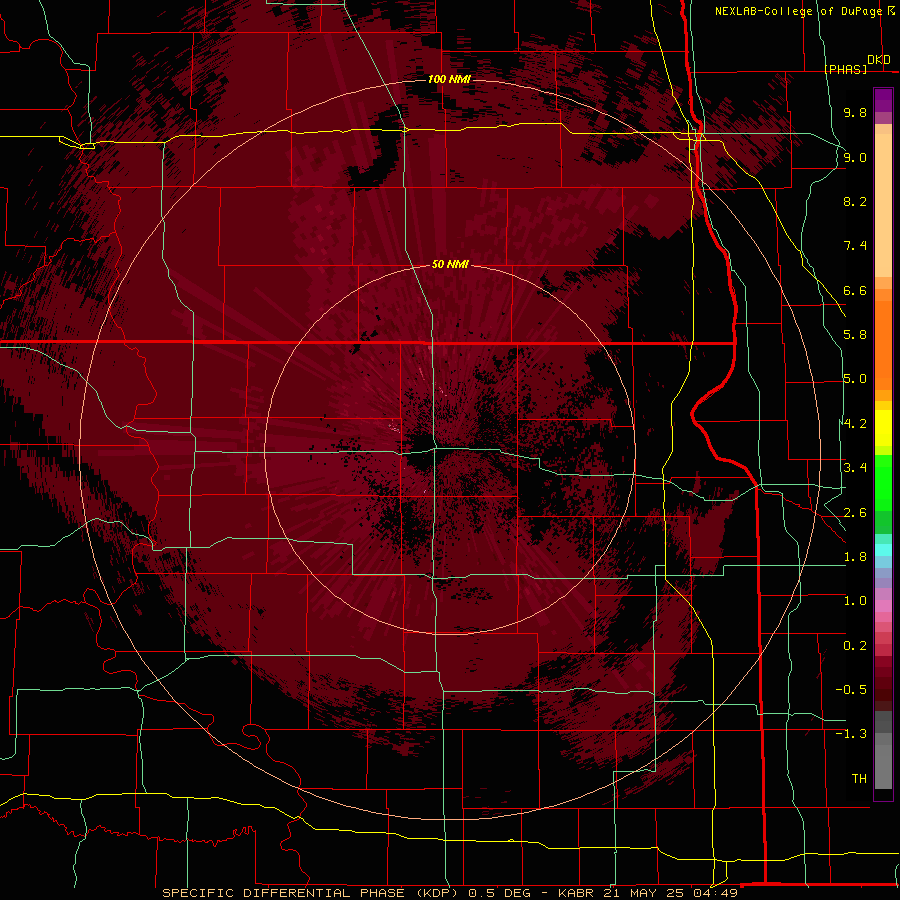
Task: Click the 50 NMI range ring label
Action: 450,264
